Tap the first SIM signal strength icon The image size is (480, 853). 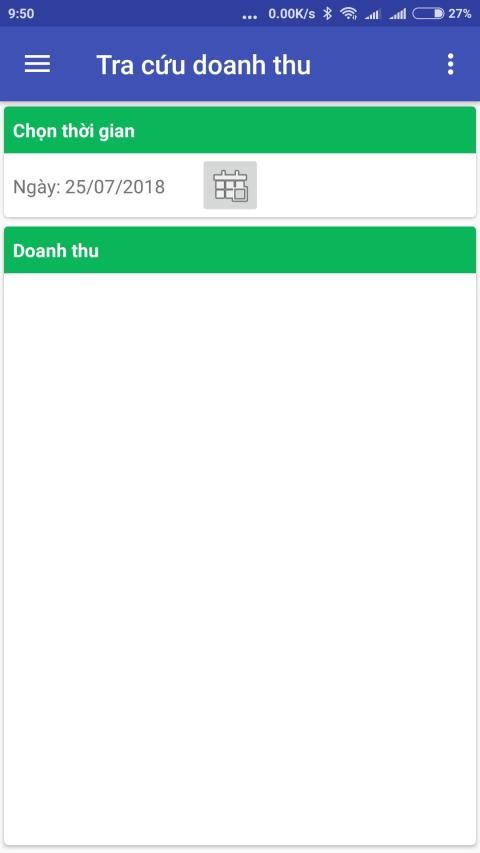[x=373, y=14]
